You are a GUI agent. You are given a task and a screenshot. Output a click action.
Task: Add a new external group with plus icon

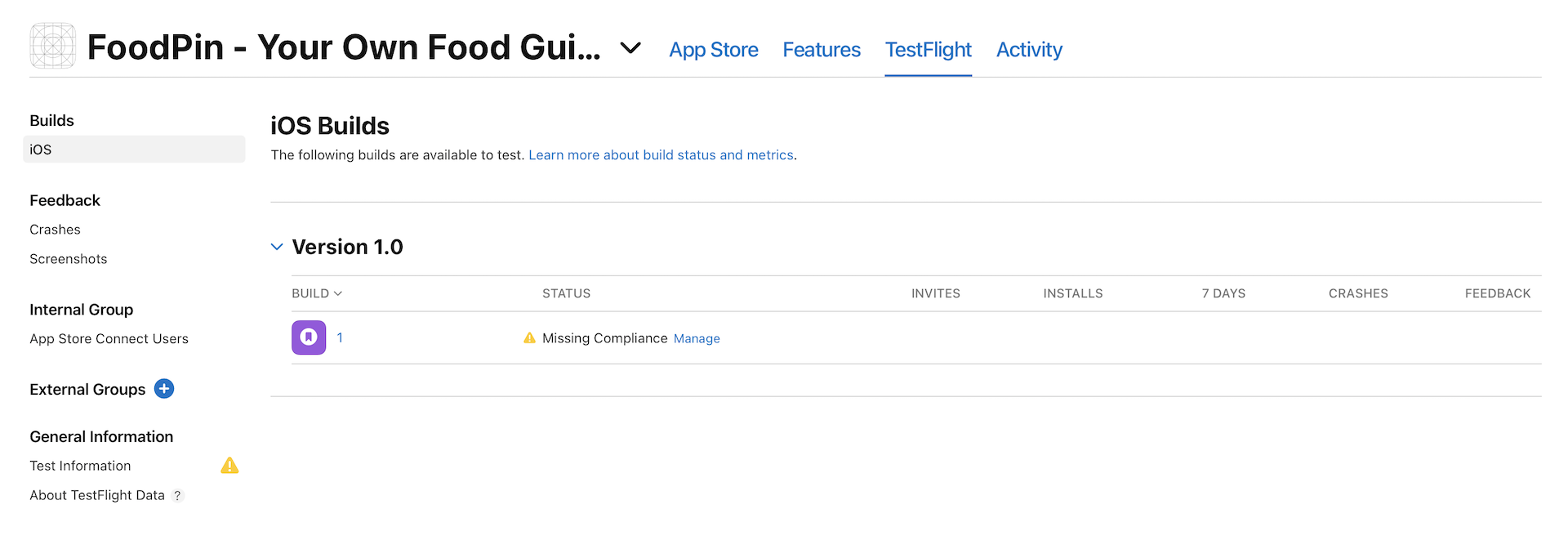click(164, 389)
